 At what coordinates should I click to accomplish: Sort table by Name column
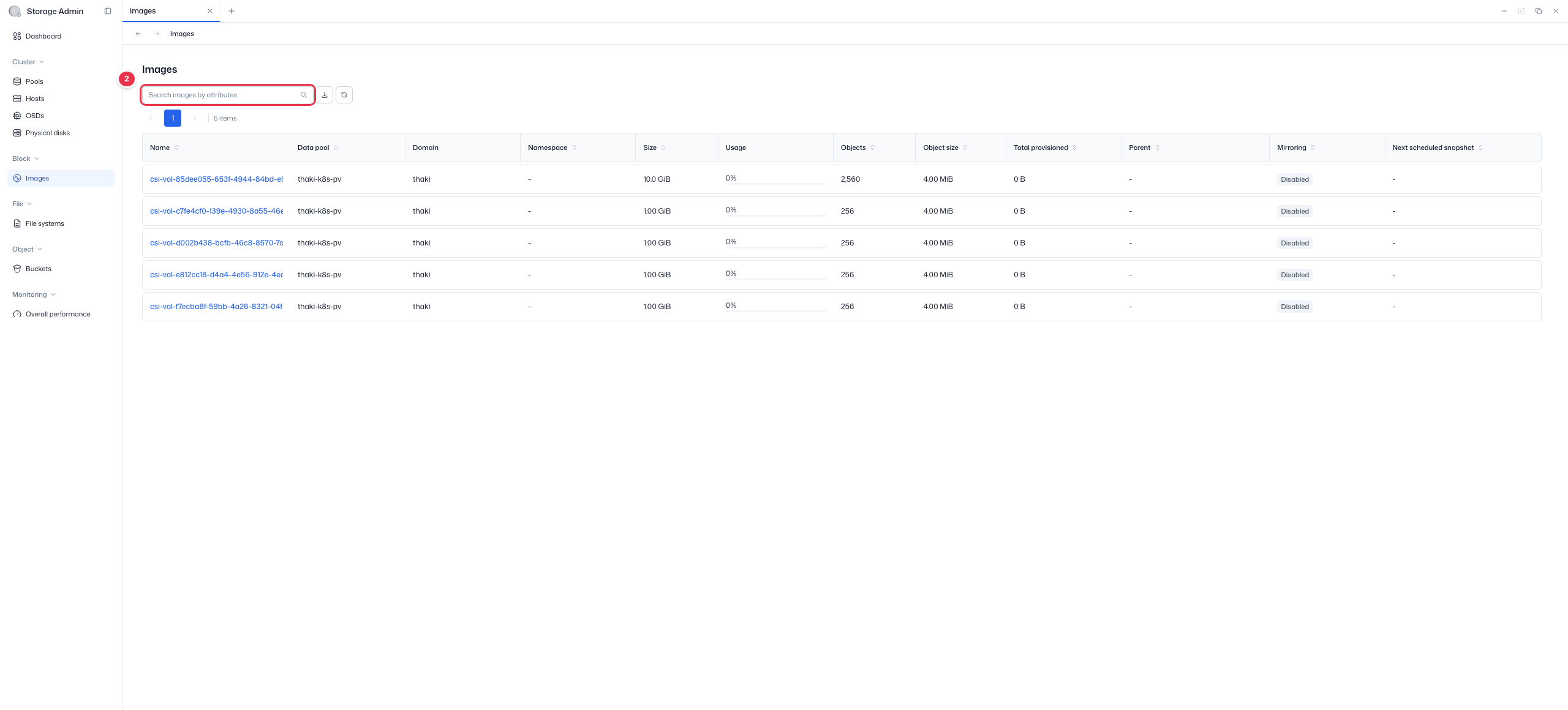point(177,148)
